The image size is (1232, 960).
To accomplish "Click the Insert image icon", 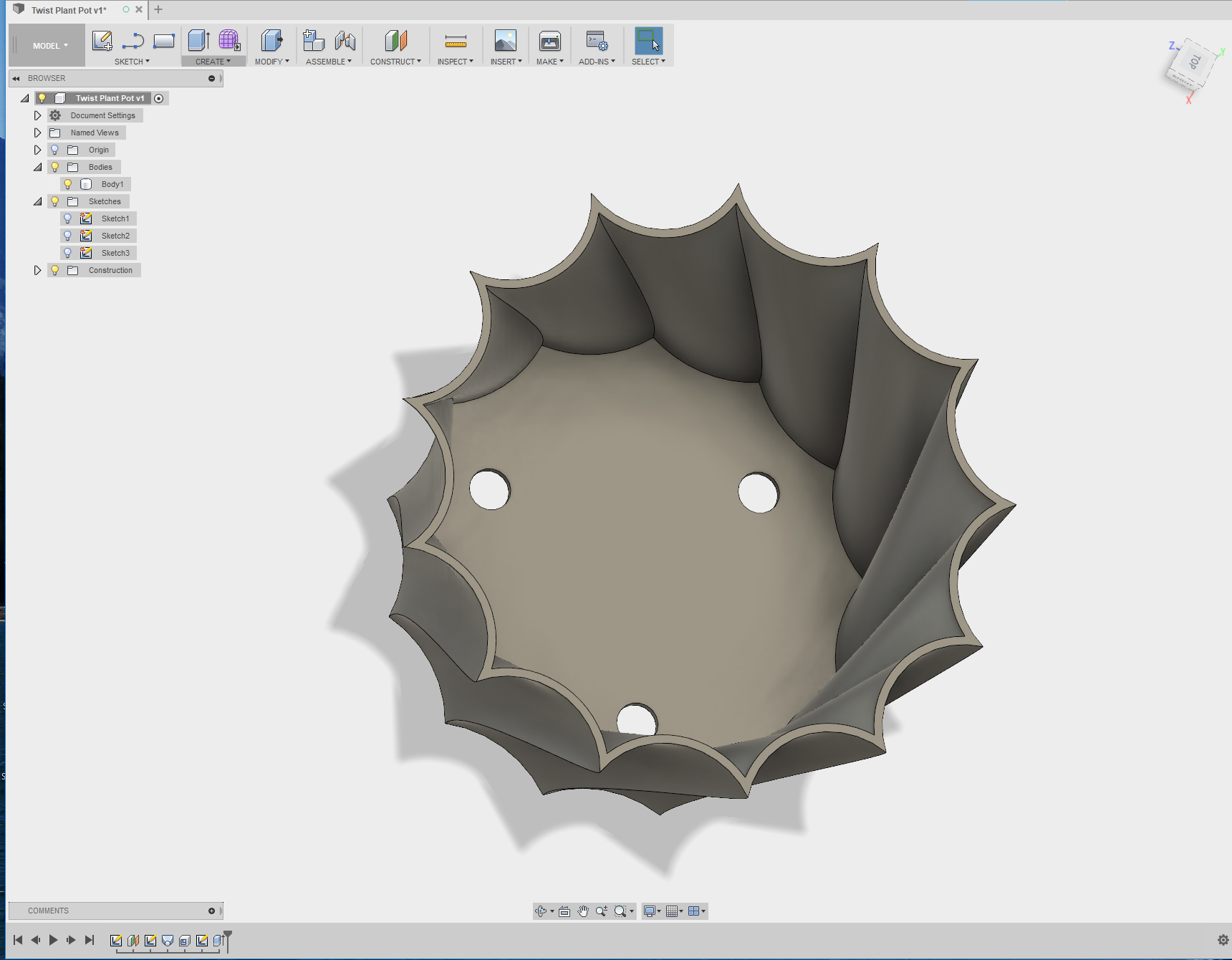I will pyautogui.click(x=506, y=41).
